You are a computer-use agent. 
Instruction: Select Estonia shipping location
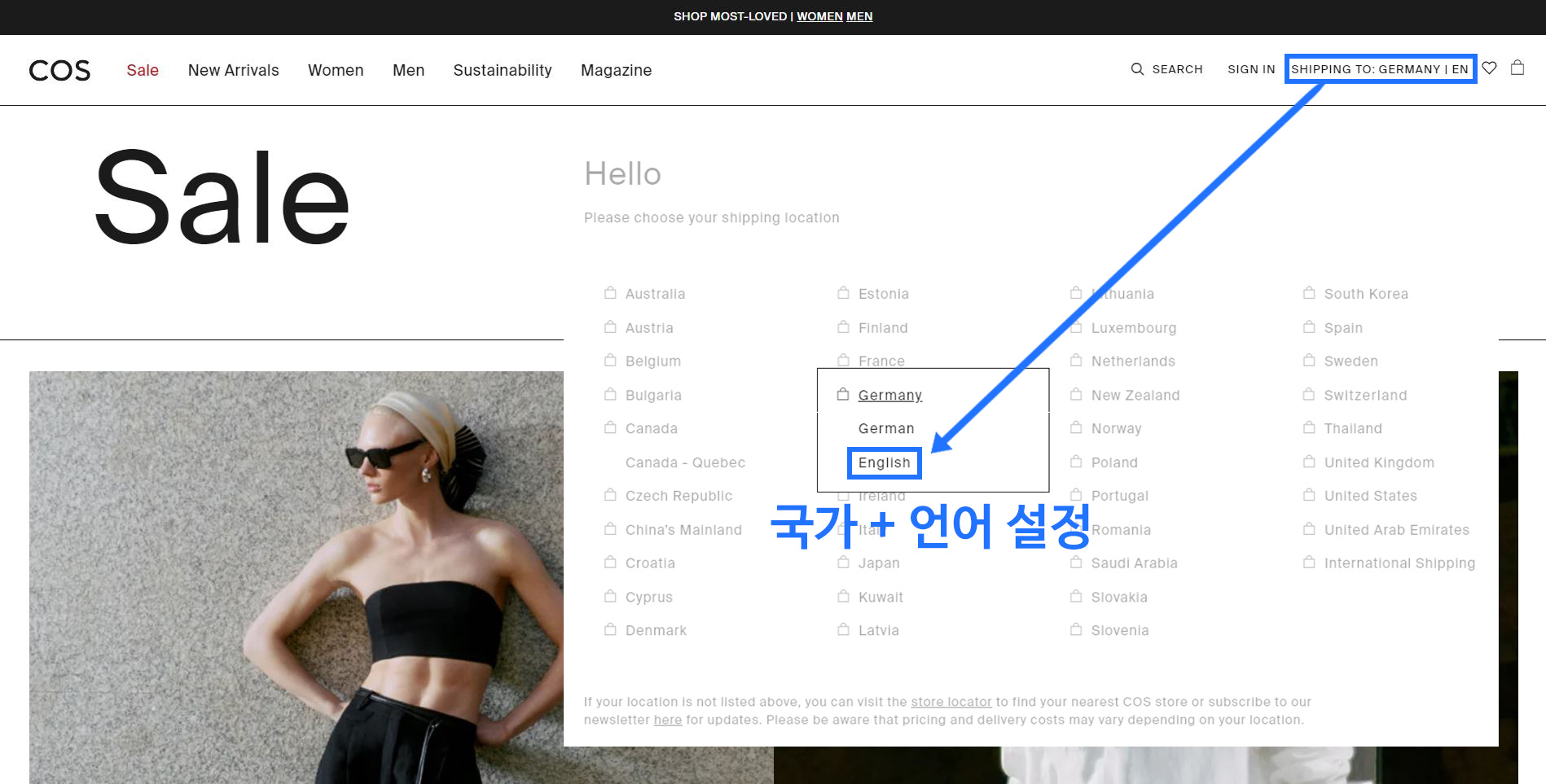coord(883,294)
